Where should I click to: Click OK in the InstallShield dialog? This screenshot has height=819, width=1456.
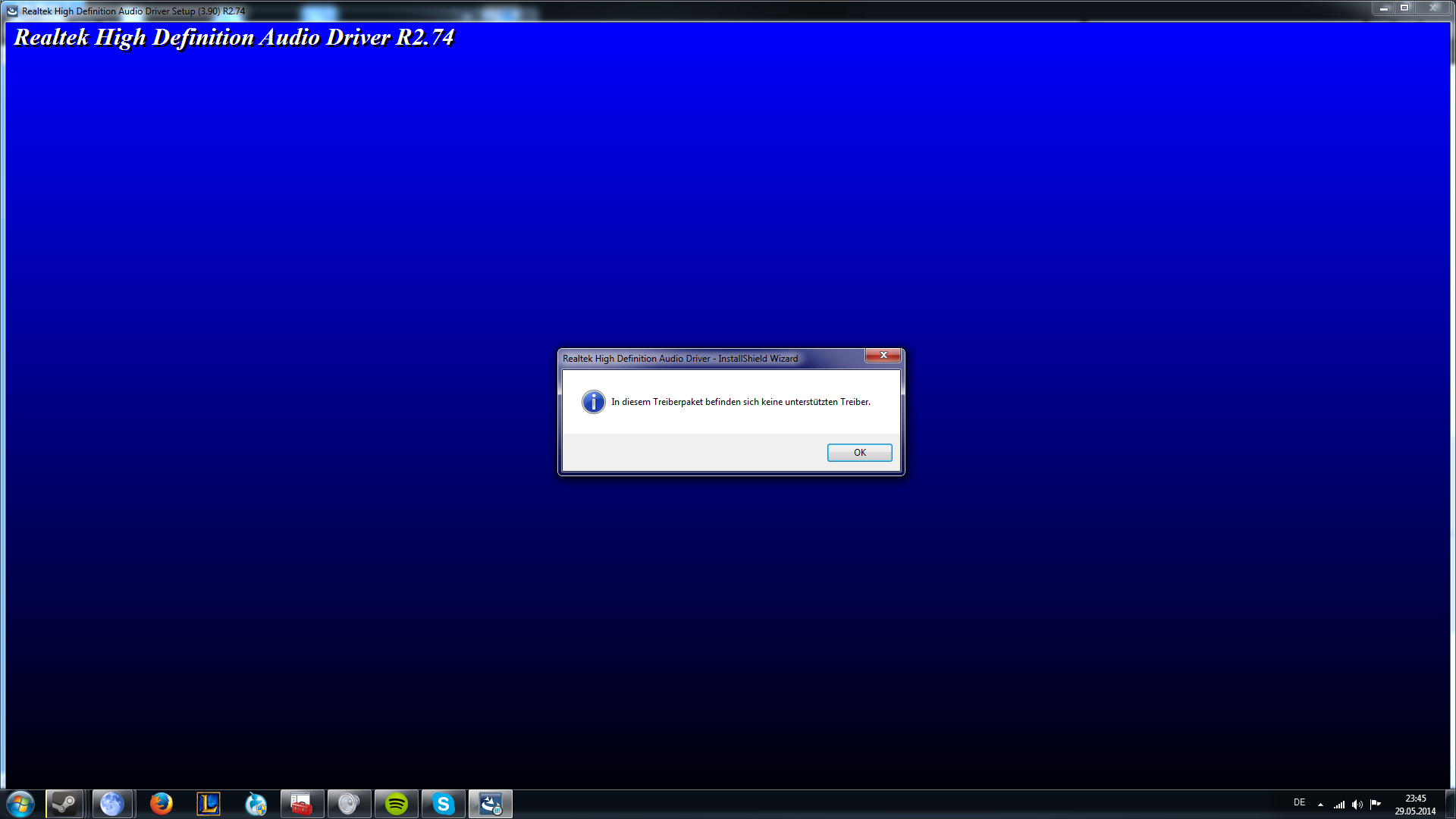[x=859, y=453]
